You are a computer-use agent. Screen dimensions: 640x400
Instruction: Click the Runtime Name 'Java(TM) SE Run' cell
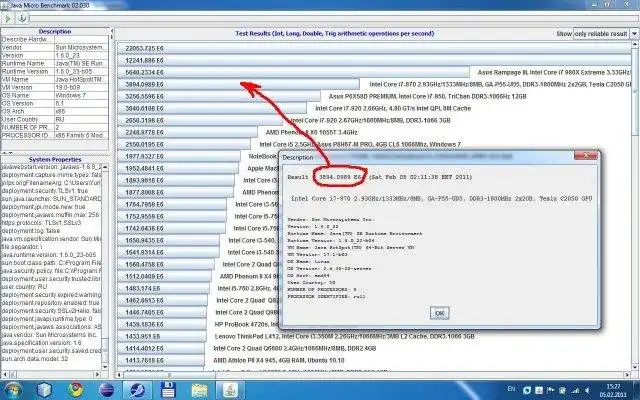tap(81, 63)
